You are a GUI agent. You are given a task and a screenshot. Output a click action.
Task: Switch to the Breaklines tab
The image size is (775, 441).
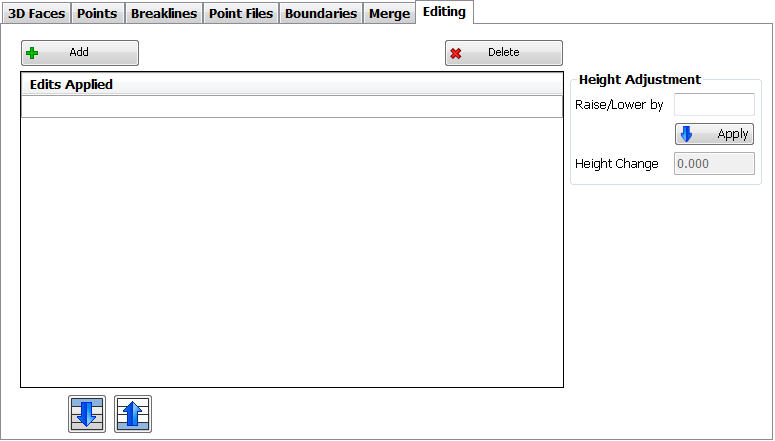164,13
